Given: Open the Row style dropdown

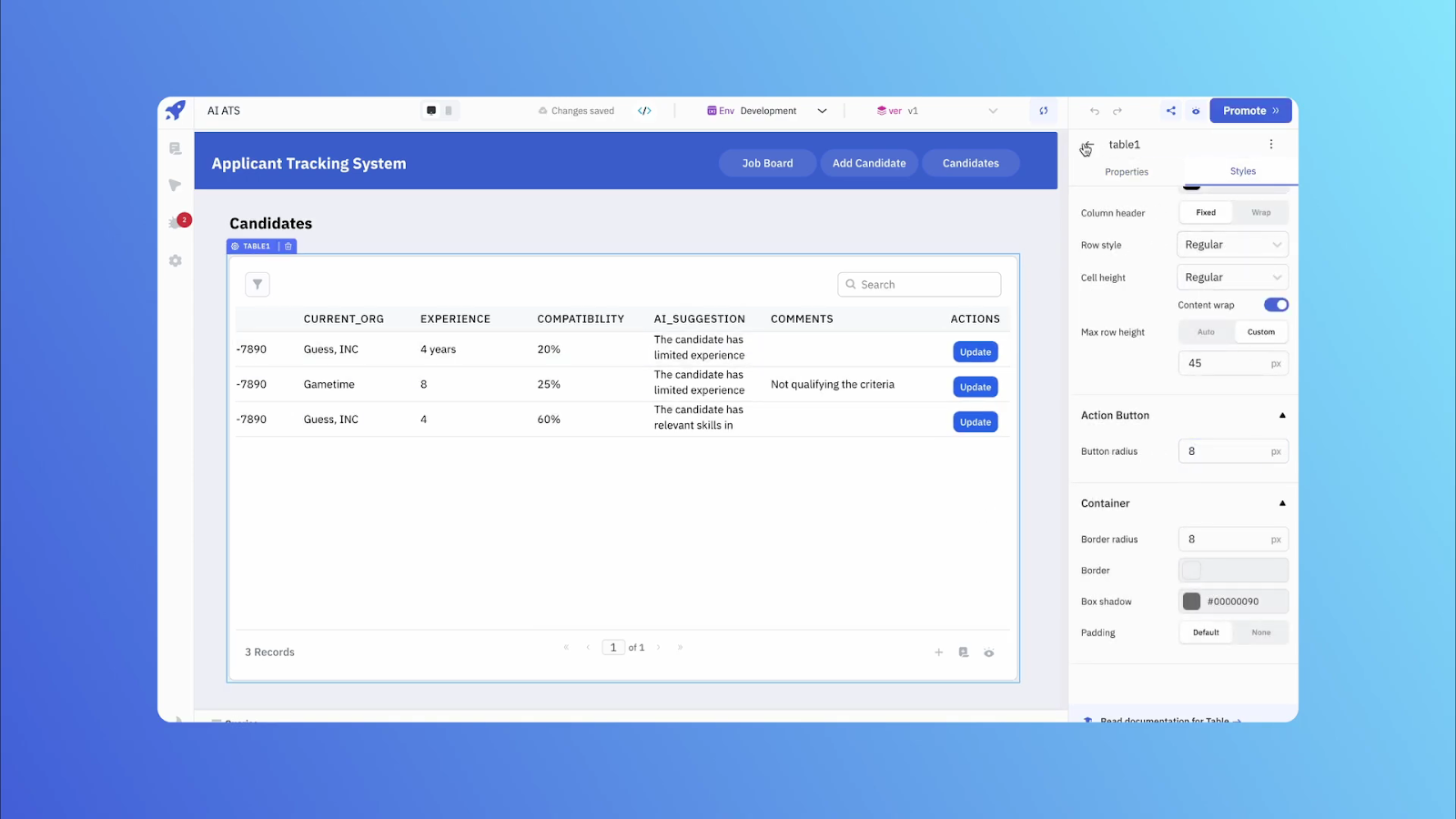Looking at the screenshot, I should coord(1232,244).
